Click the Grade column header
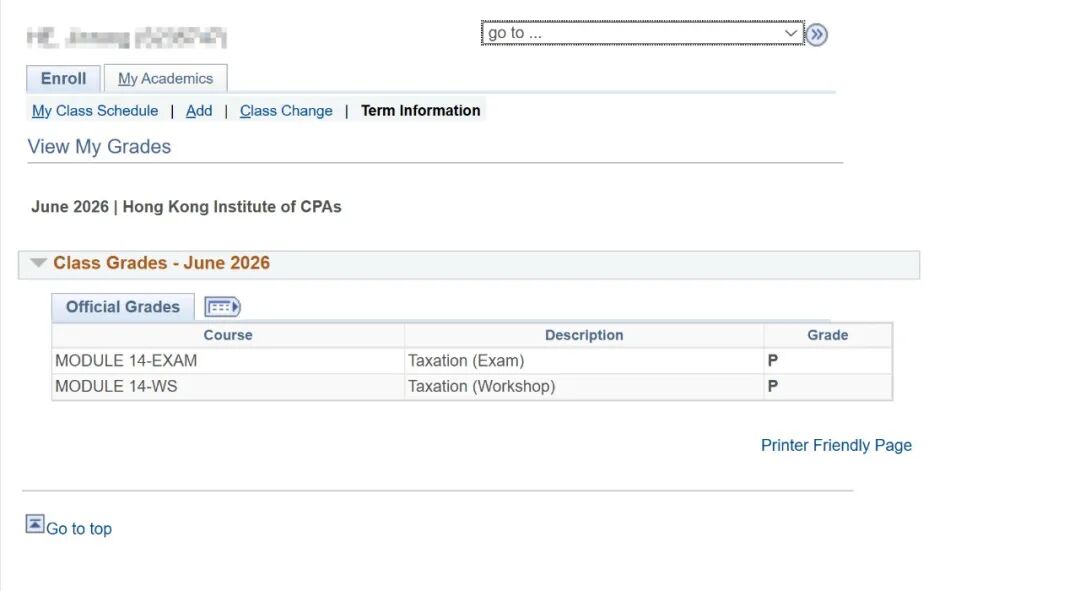The width and height of the screenshot is (1080, 591). (828, 335)
